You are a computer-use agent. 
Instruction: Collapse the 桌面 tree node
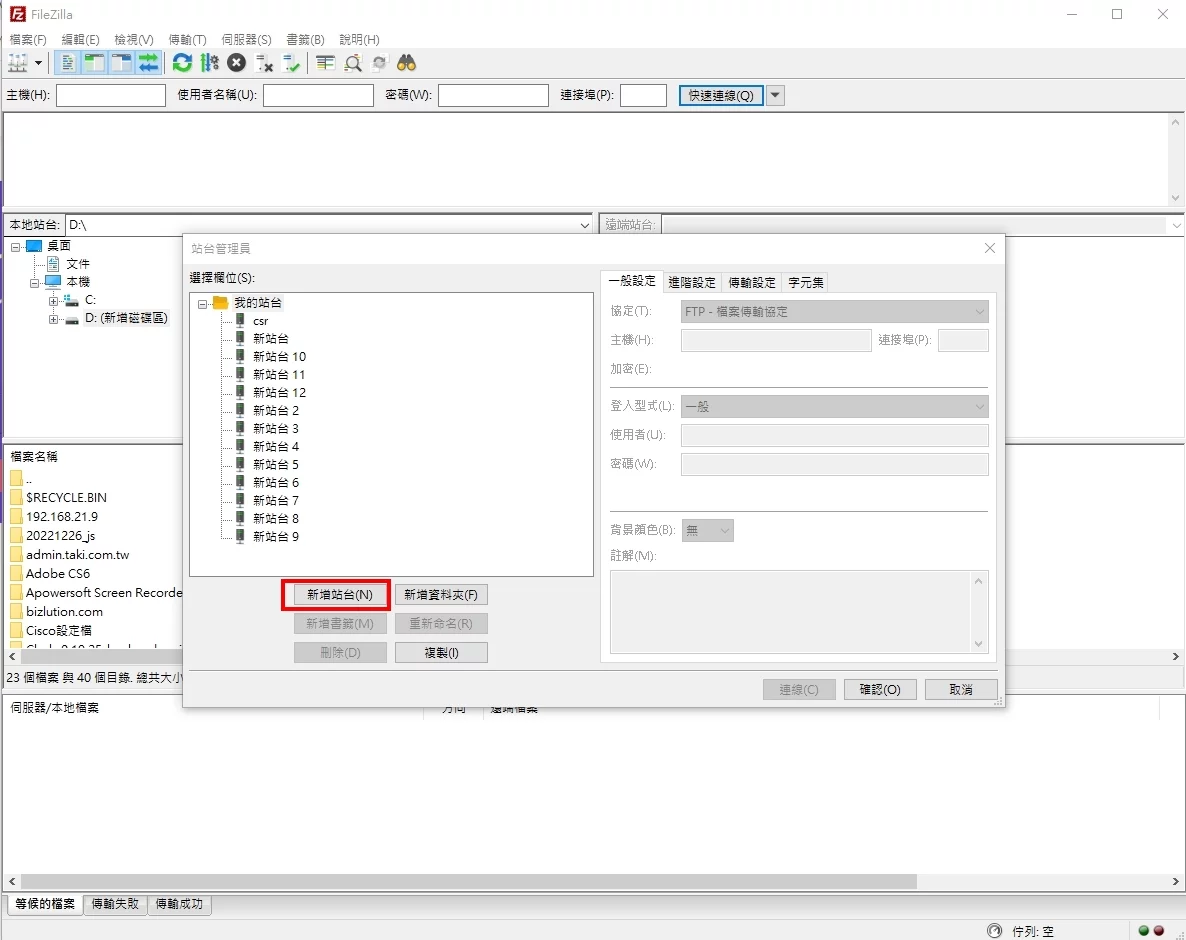(x=15, y=247)
